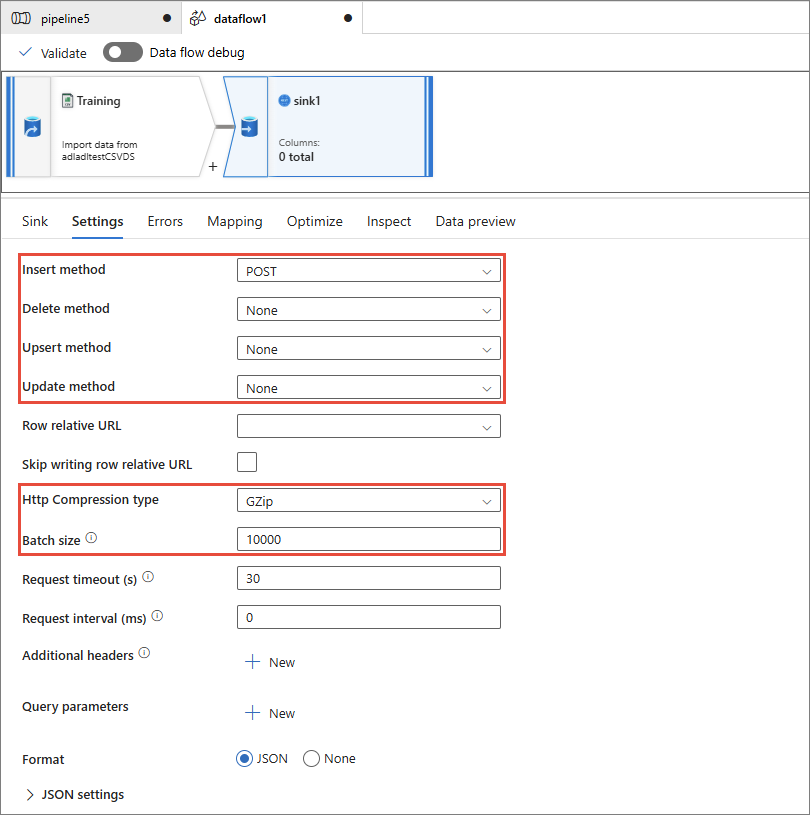Switch to the Mapping tab
Image resolution: width=810 pixels, height=815 pixels.
234,221
